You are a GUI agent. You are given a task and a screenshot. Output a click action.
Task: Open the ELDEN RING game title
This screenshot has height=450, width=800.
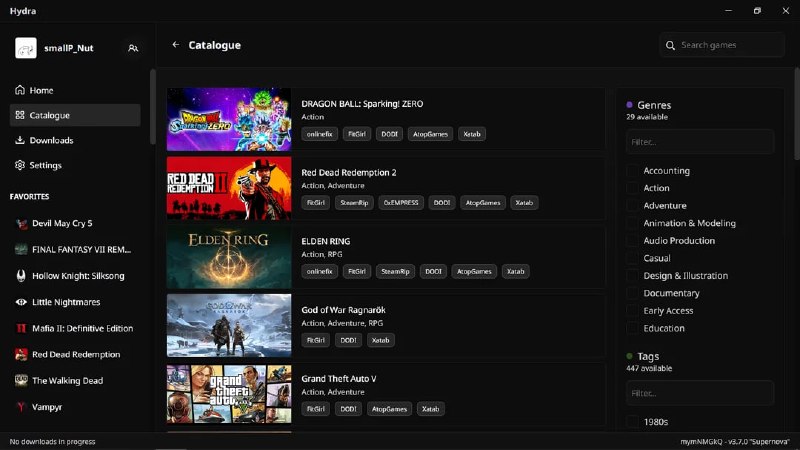(326, 241)
